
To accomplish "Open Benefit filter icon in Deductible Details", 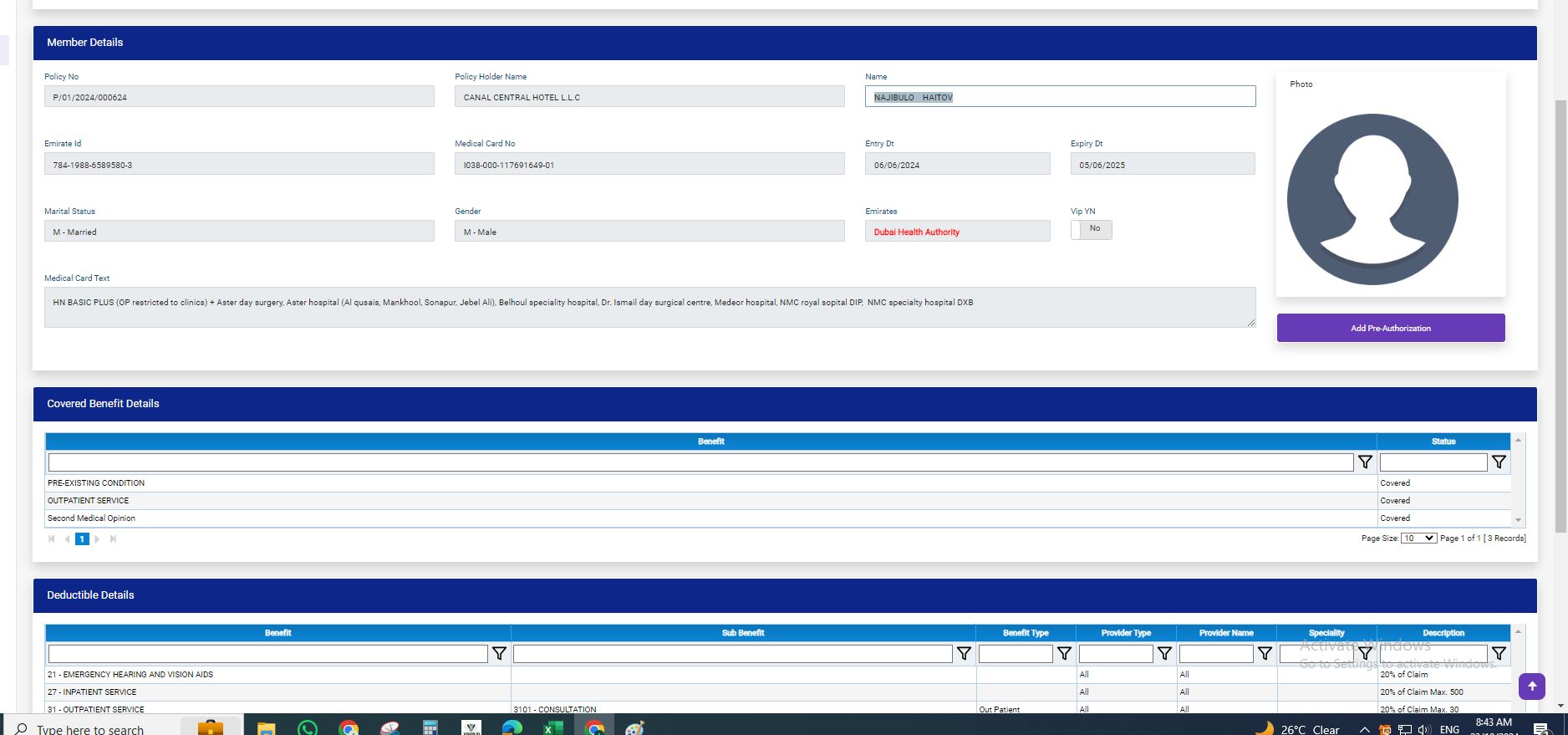I will click(499, 653).
